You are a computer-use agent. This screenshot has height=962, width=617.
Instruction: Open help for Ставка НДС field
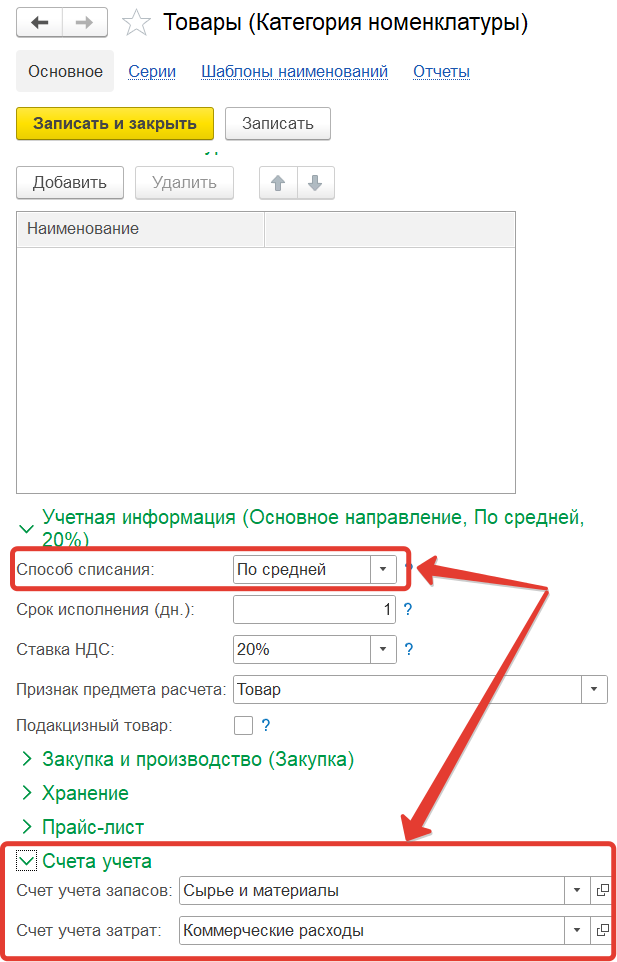tap(408, 650)
